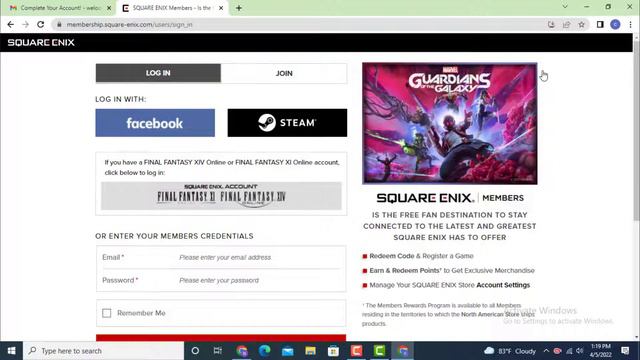Image resolution: width=640 pixels, height=360 pixels.
Task: Enable the Remember Me checkbox
Action: click(107, 313)
